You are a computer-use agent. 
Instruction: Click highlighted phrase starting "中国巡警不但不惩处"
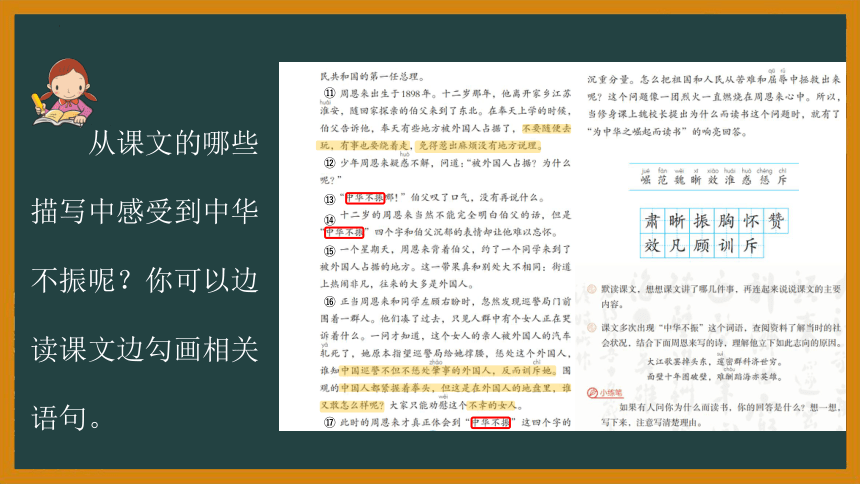click(x=448, y=370)
